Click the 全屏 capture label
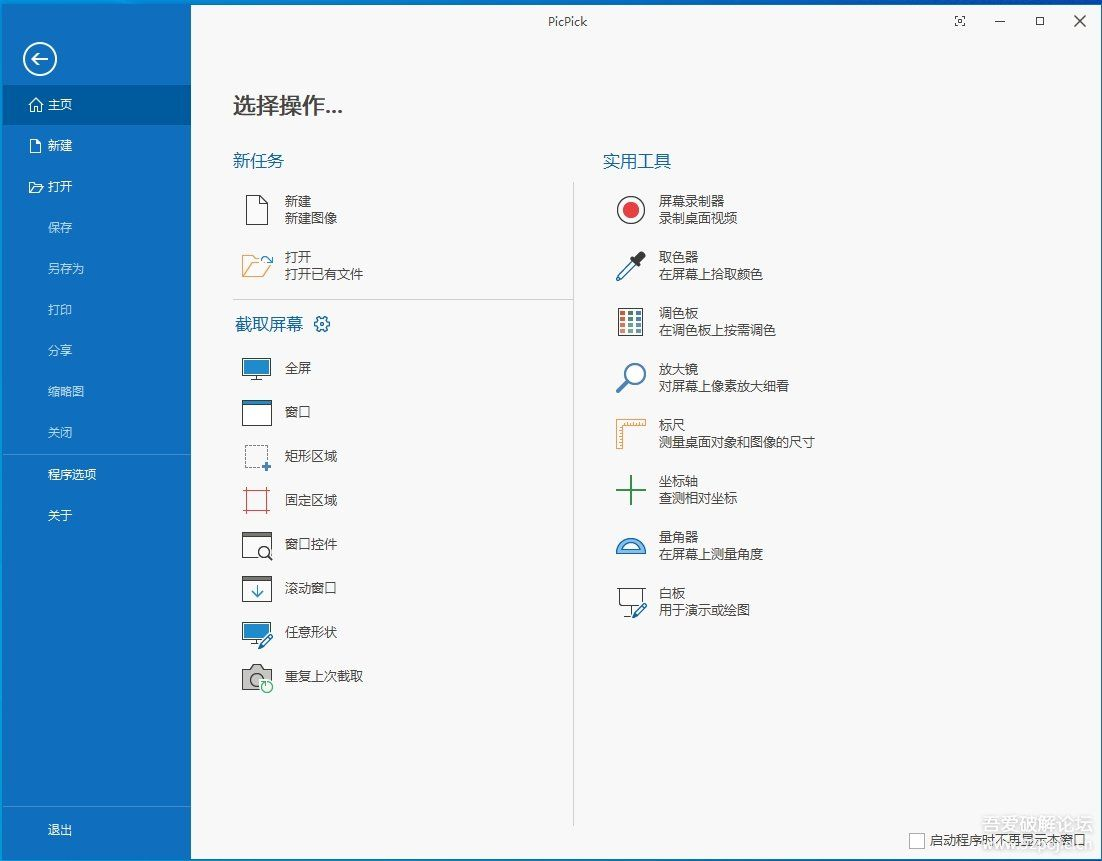Image resolution: width=1102 pixels, height=861 pixels. (x=298, y=368)
